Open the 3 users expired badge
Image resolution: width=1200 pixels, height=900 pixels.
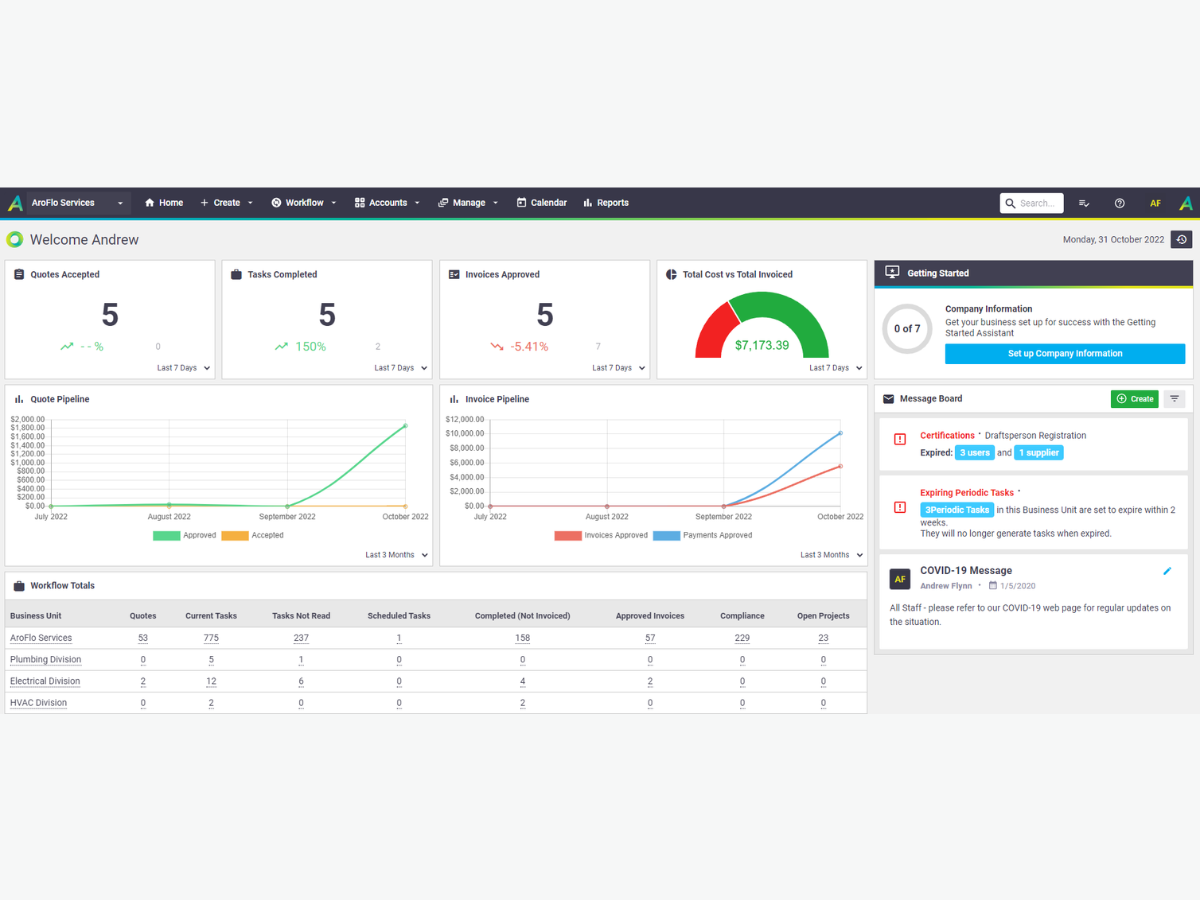click(973, 453)
